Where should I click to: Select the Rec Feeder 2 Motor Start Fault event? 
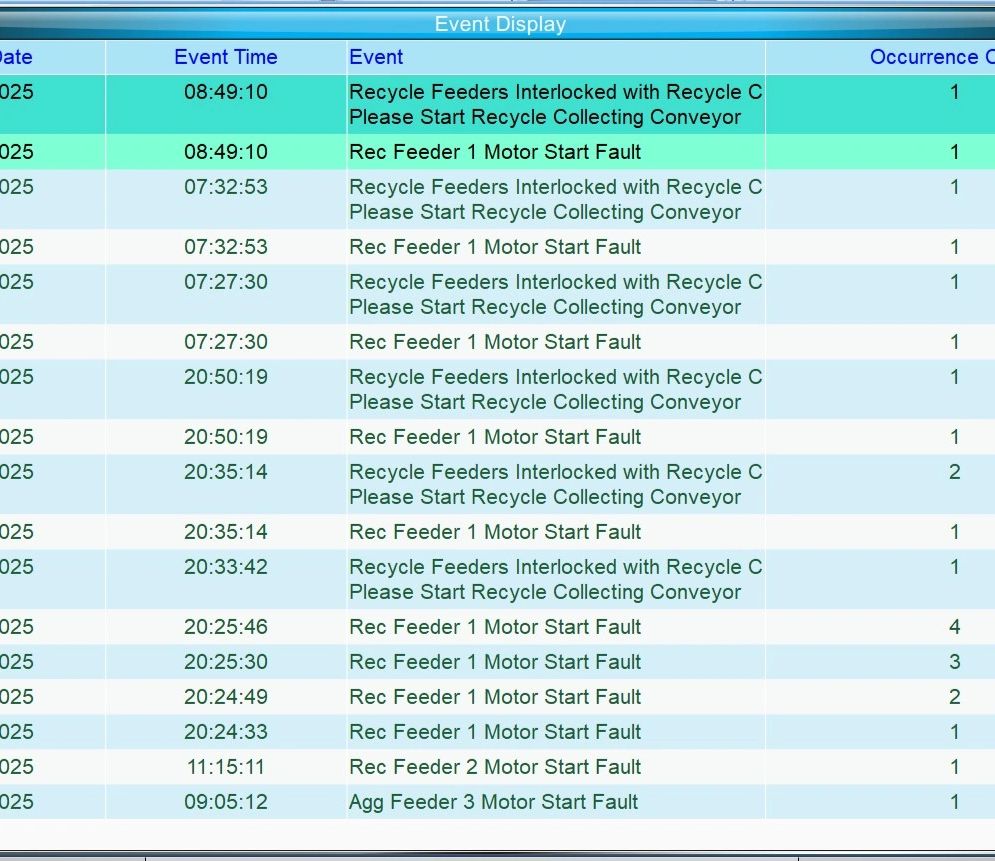click(x=495, y=767)
